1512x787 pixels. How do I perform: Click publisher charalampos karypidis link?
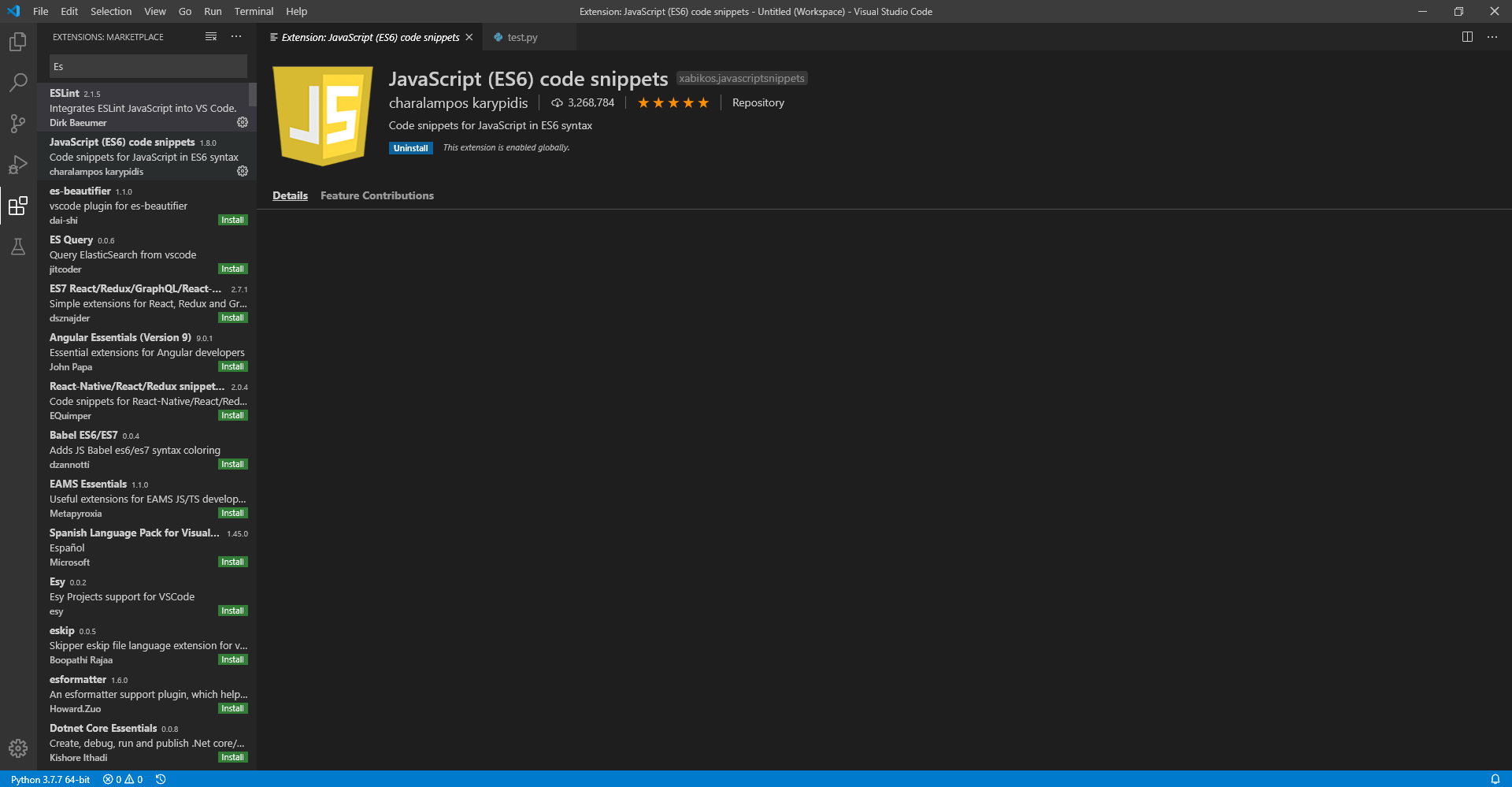[x=458, y=103]
